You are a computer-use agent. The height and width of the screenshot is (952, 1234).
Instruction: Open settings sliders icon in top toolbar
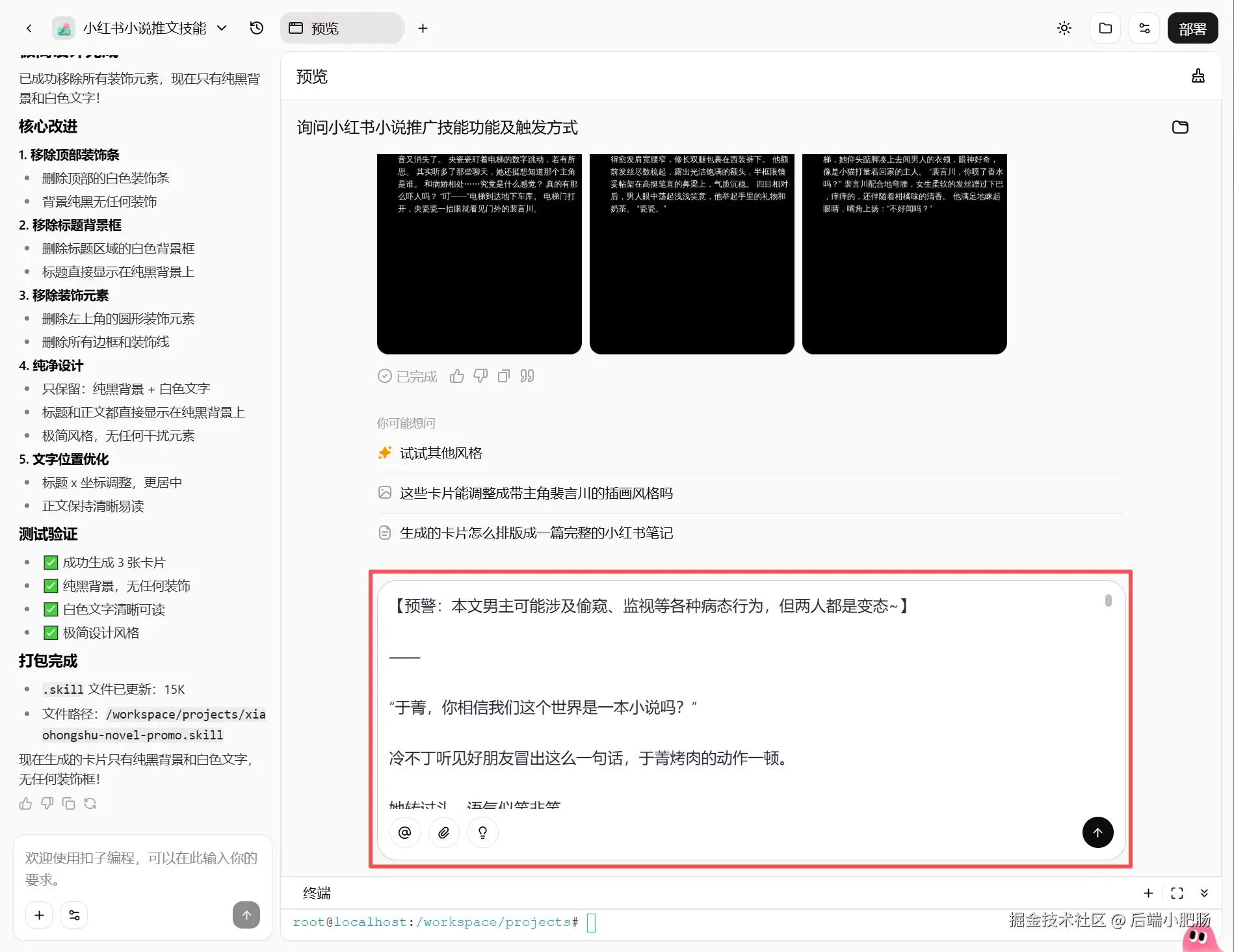click(1144, 28)
